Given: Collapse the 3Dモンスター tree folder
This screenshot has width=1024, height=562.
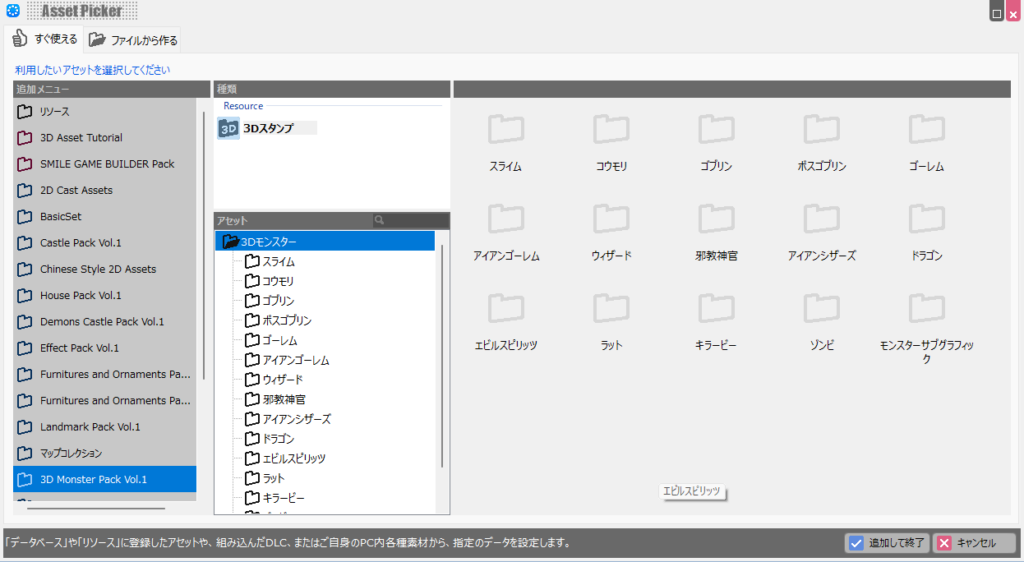Looking at the screenshot, I should click(231, 241).
